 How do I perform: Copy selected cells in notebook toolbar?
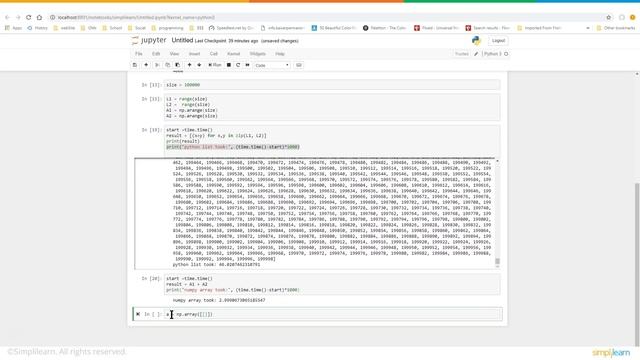click(167, 65)
